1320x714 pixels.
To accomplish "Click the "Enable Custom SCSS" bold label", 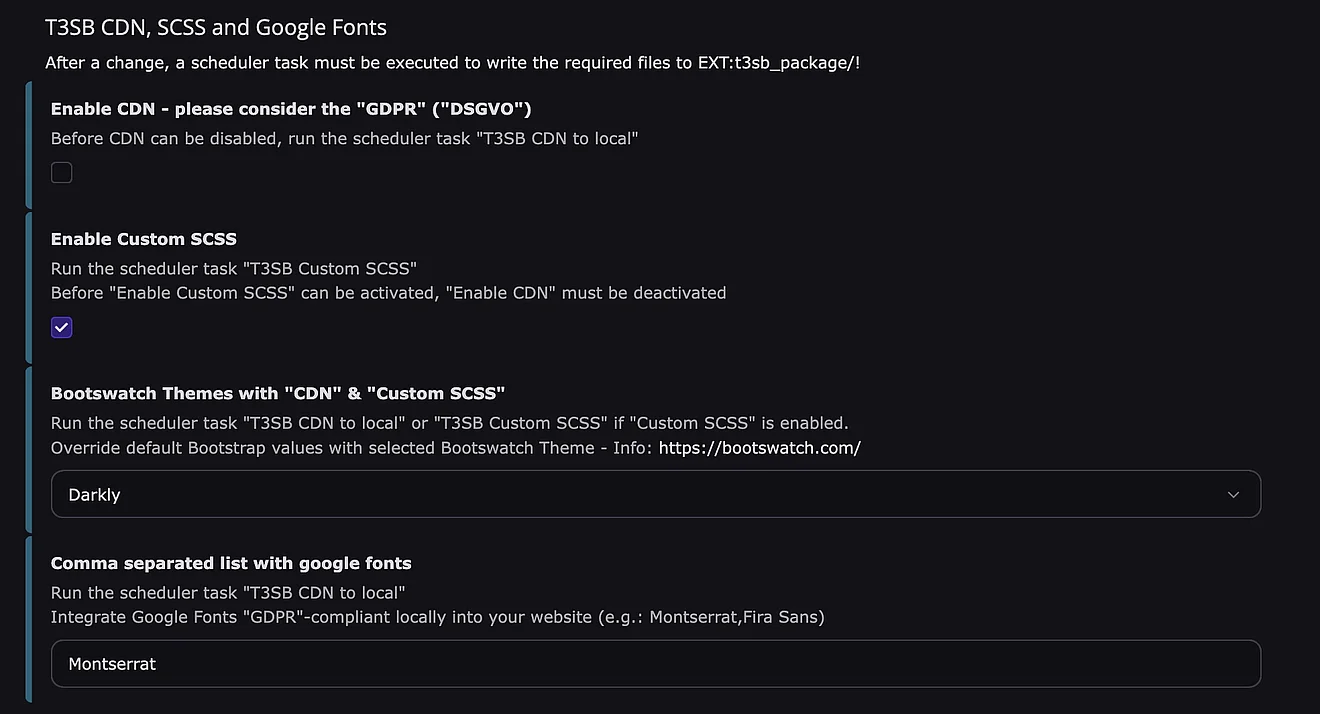I will (x=144, y=239).
